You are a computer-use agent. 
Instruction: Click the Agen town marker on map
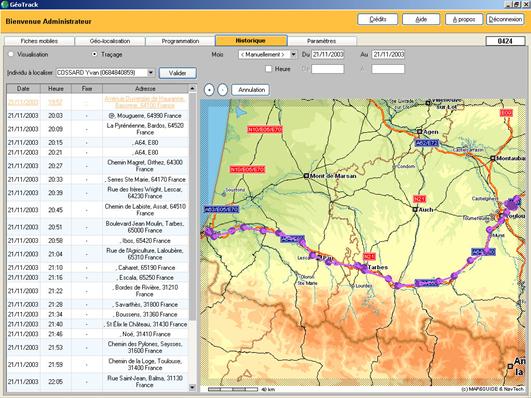pos(419,132)
